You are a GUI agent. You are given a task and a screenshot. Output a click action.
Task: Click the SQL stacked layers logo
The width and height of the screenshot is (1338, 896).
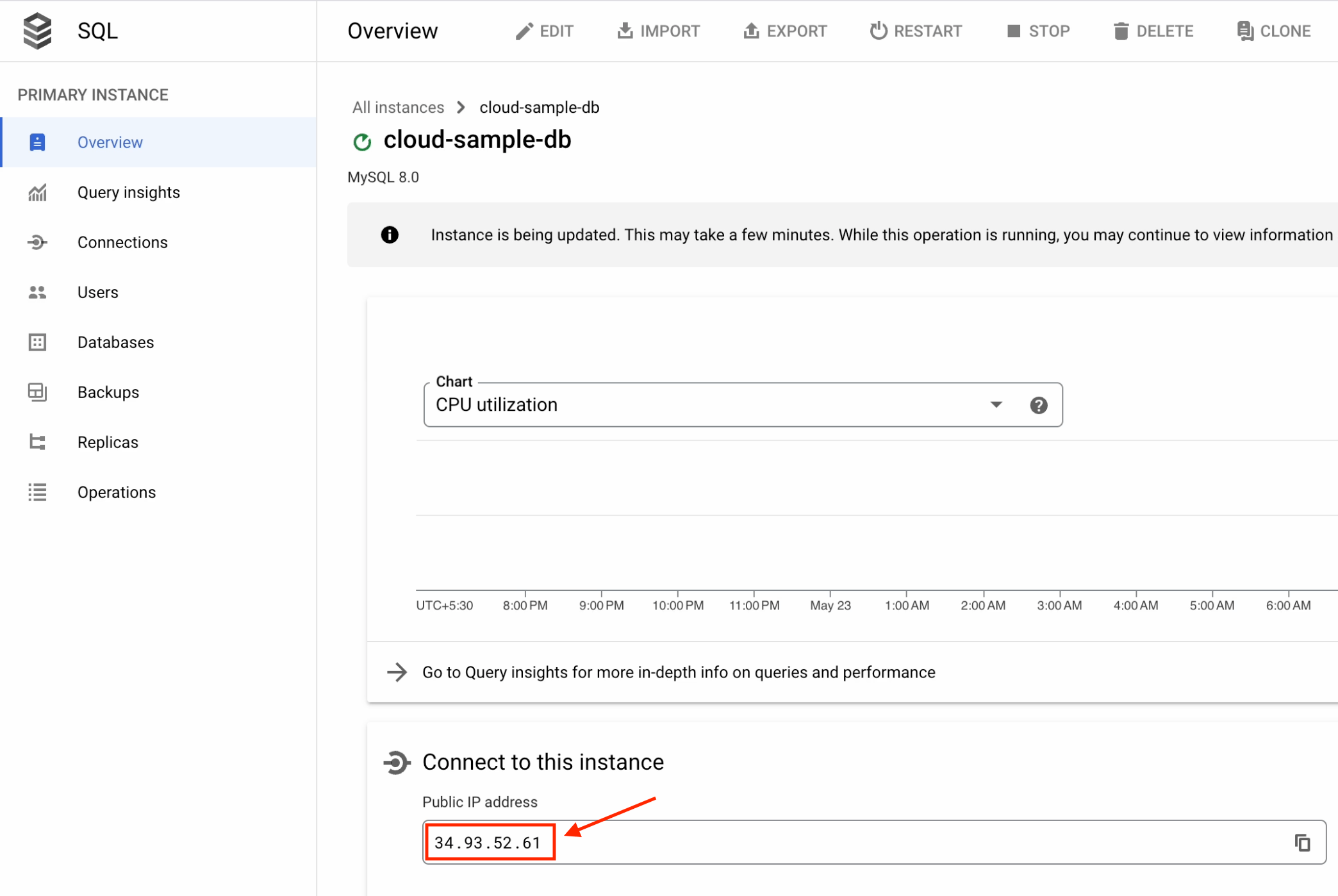click(37, 30)
